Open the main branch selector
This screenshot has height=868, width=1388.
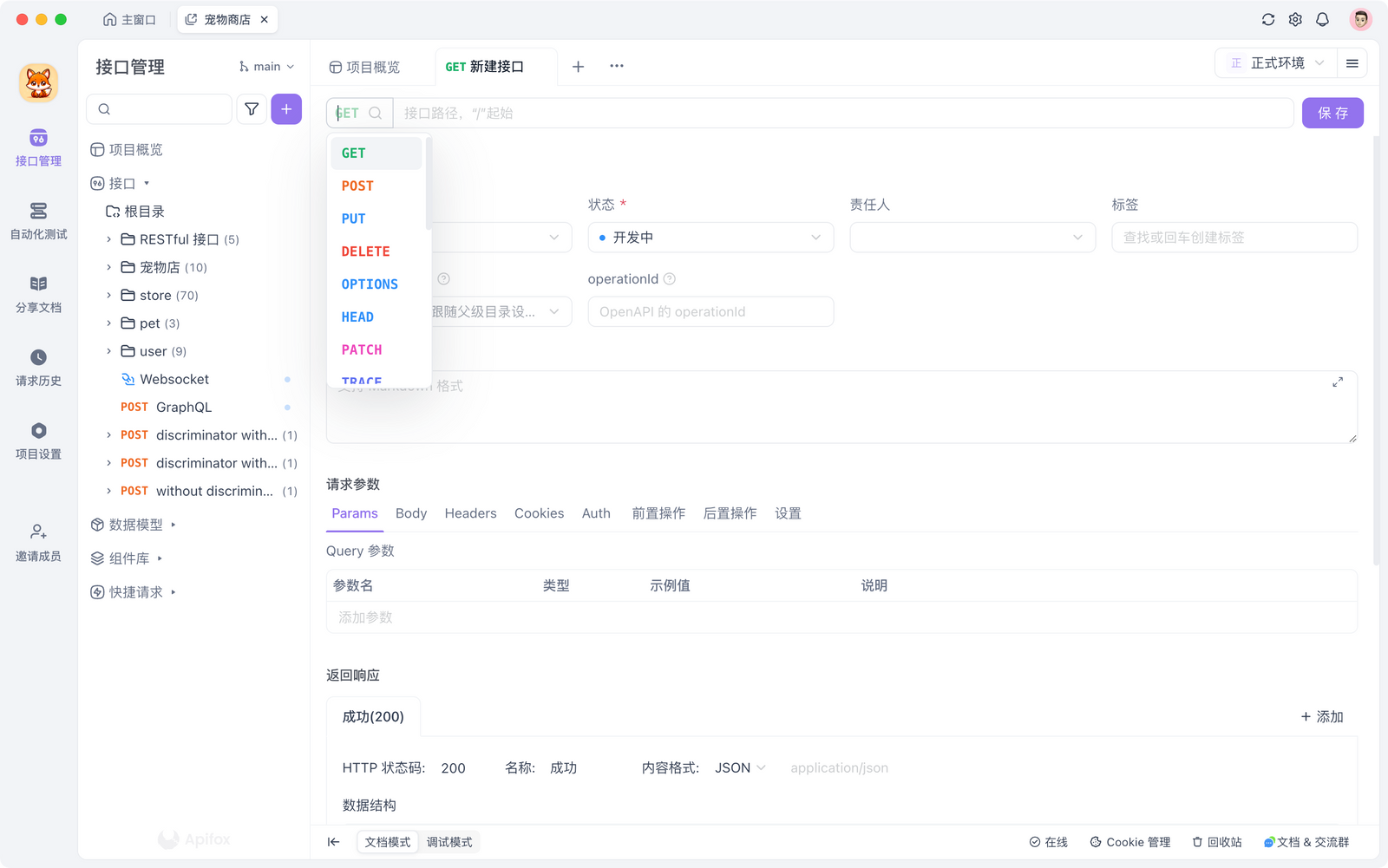point(265,66)
